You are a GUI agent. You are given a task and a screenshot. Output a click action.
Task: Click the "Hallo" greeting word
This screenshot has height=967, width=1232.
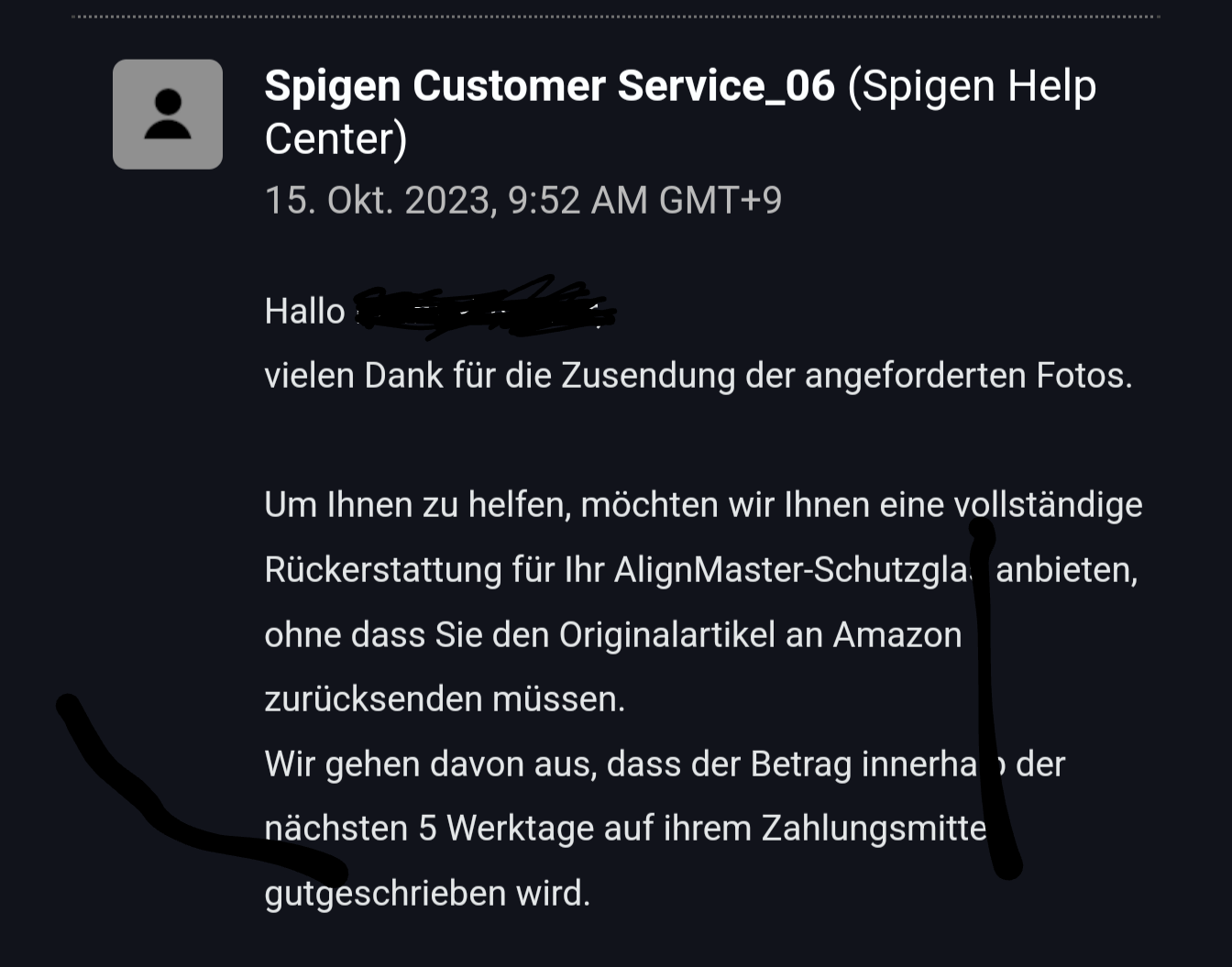(x=304, y=312)
